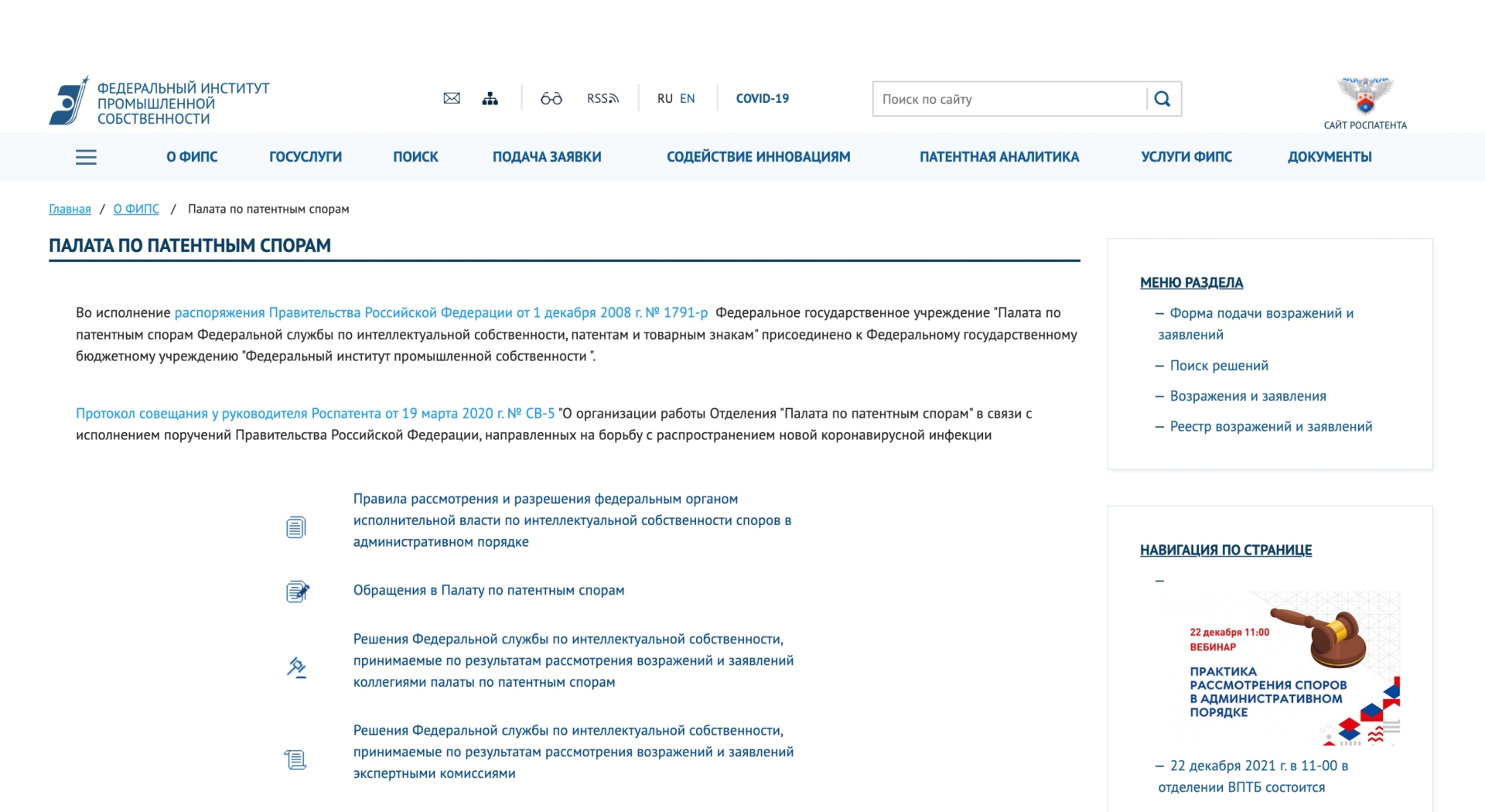This screenshot has width=1485, height=812.
Task: Open the СОДЕЙСТВИЕ ИННОВАЦИЯМ menu
Action: point(759,157)
